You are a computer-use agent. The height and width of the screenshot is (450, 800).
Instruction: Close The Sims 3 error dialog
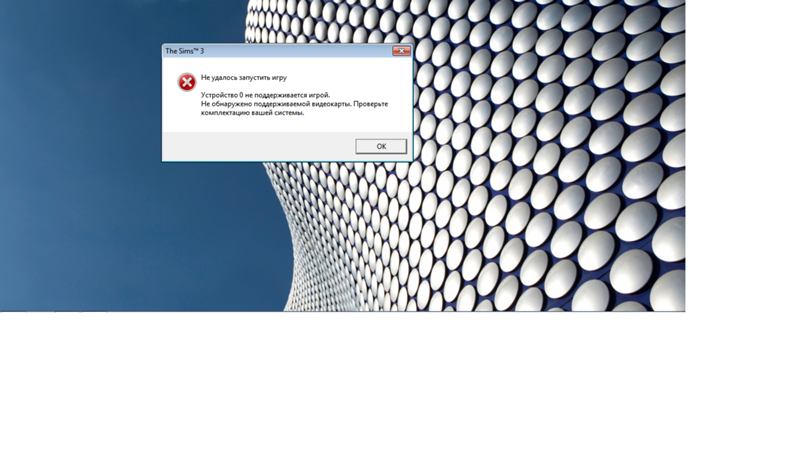pos(401,51)
